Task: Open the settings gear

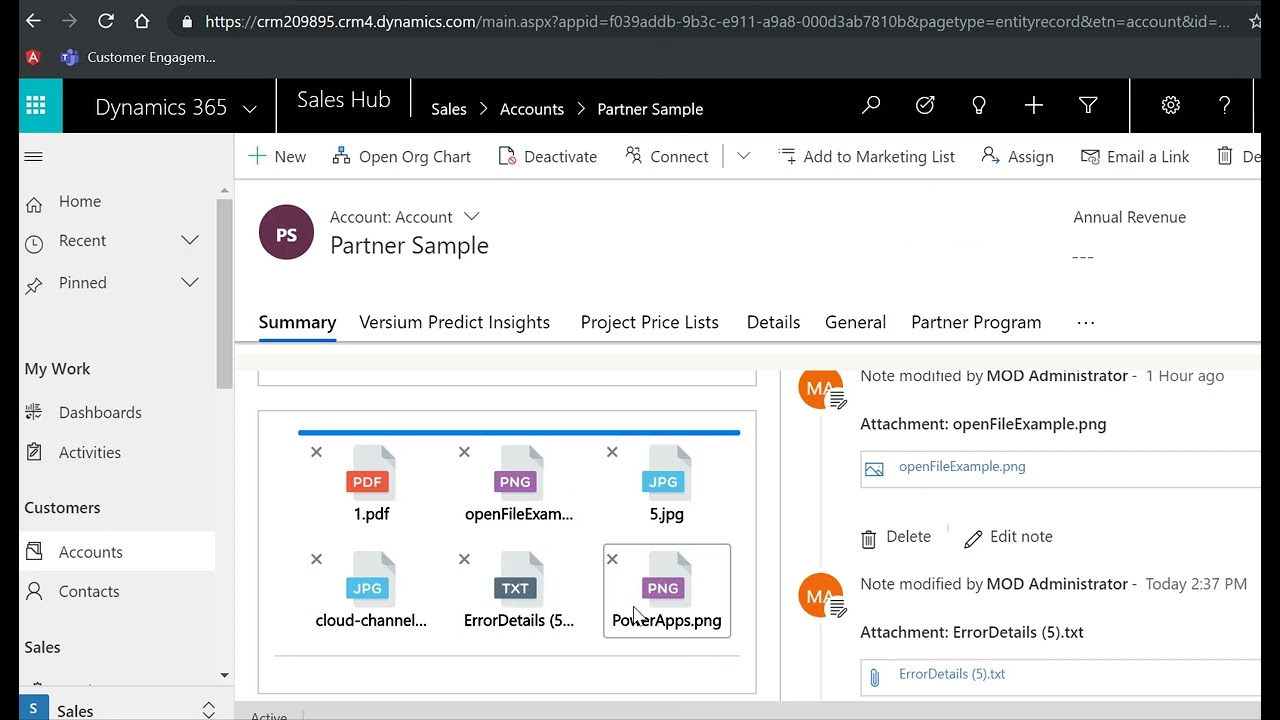Action: [x=1171, y=106]
